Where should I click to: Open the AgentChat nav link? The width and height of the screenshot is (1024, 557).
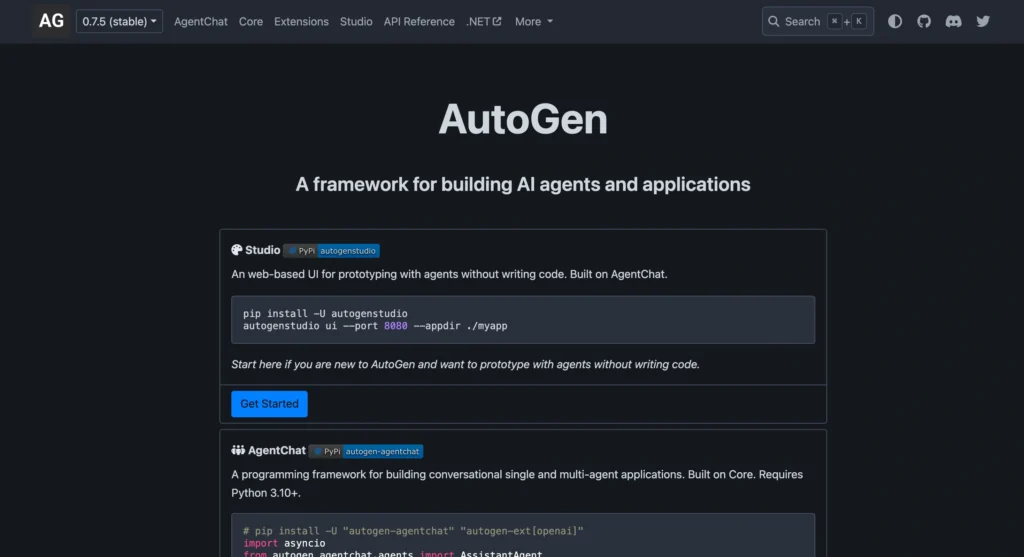[200, 22]
